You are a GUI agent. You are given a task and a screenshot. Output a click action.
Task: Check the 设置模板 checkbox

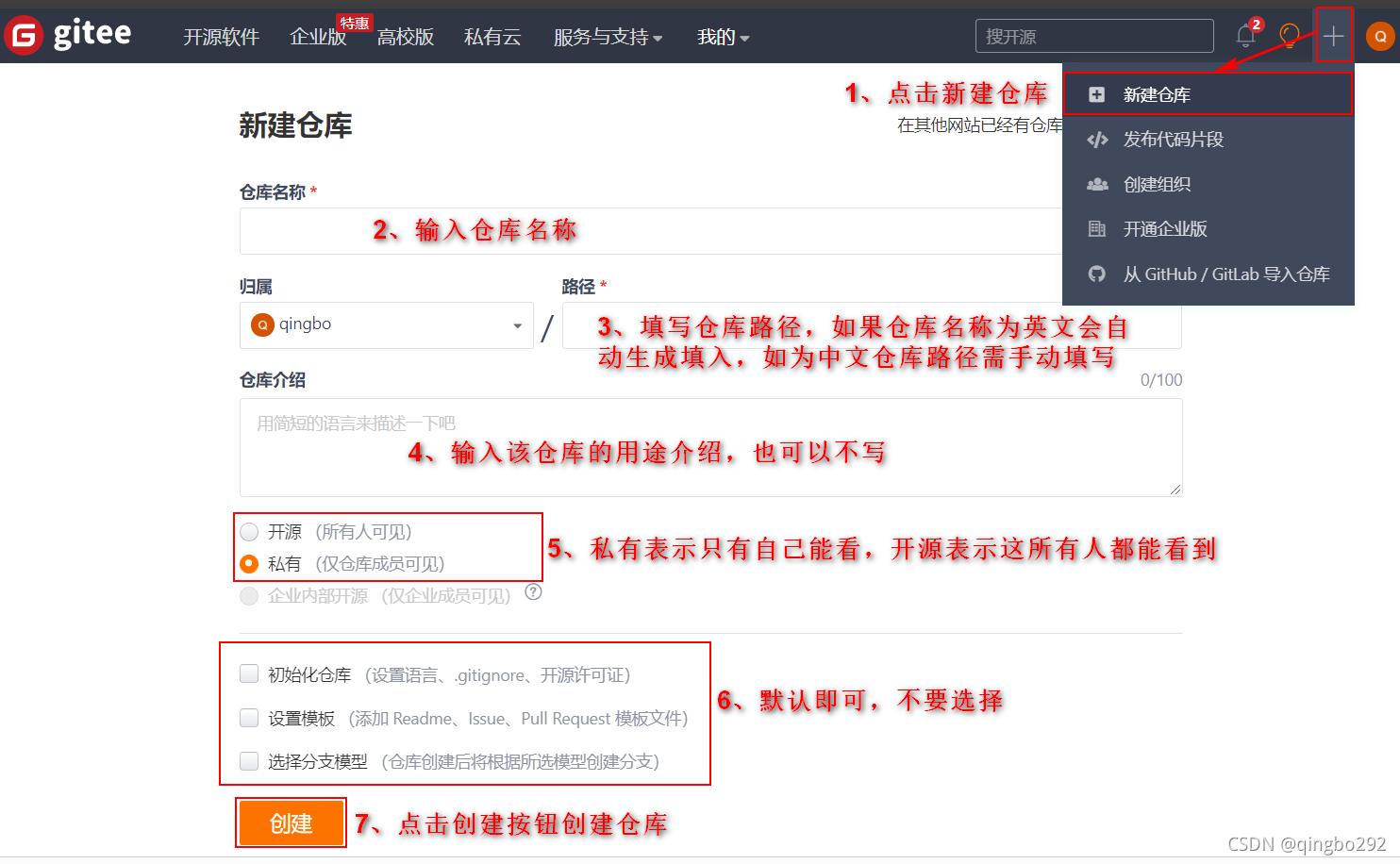[249, 718]
